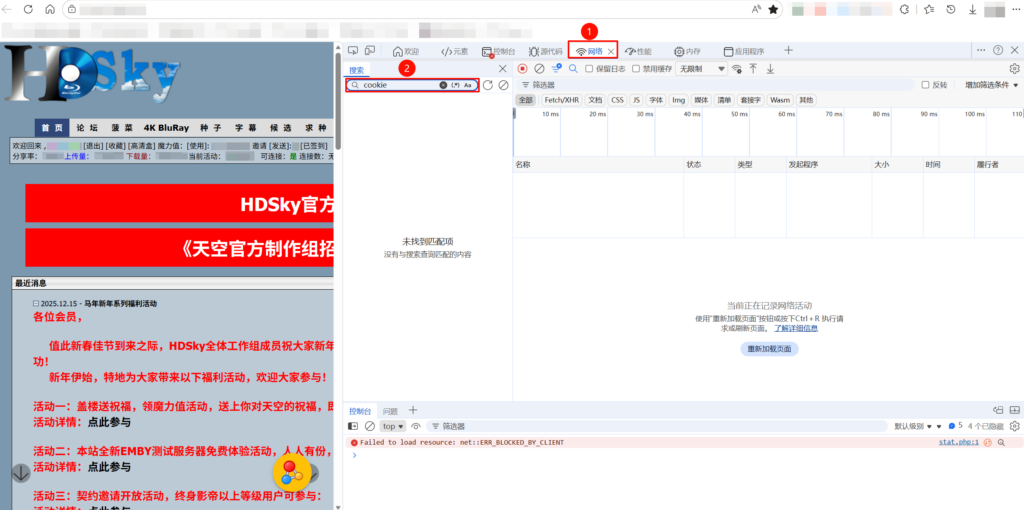Select the Fetch/XHR filter chip
The width and height of the screenshot is (1024, 510).
561,100
